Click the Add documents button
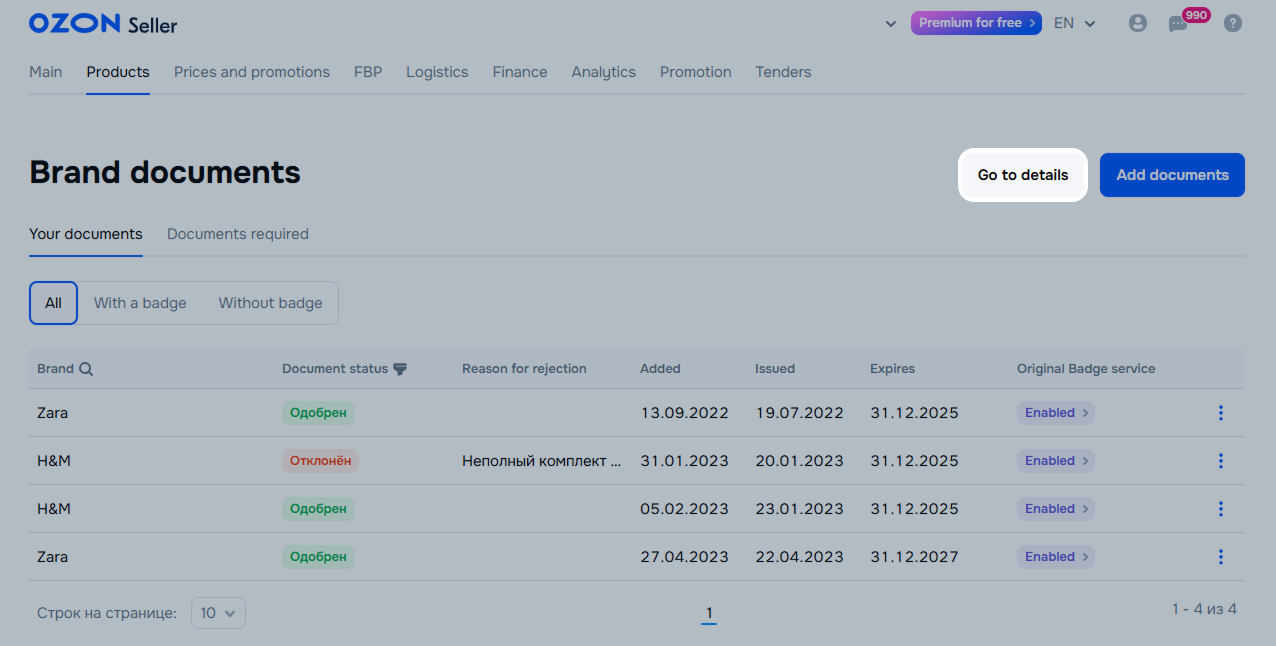 1173,175
